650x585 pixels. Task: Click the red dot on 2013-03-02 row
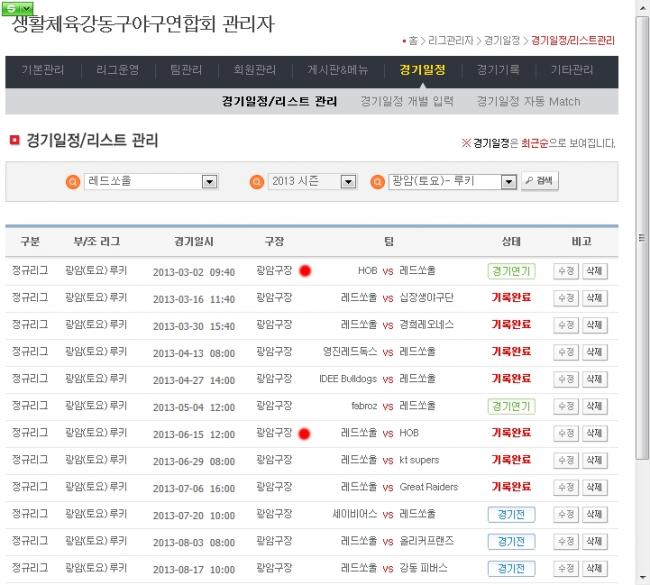tap(305, 271)
